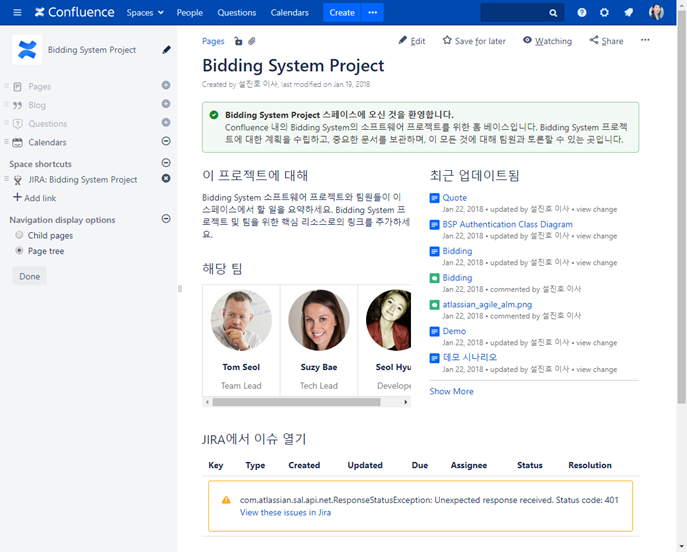Click the minus icon next to Calendars
The image size is (687, 552).
click(166, 141)
